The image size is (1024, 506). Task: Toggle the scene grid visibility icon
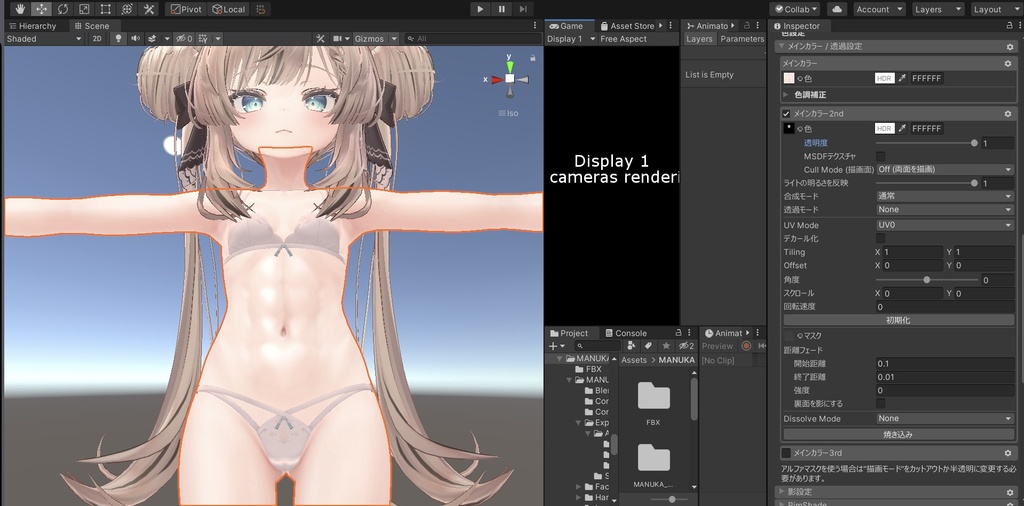pyautogui.click(x=203, y=39)
